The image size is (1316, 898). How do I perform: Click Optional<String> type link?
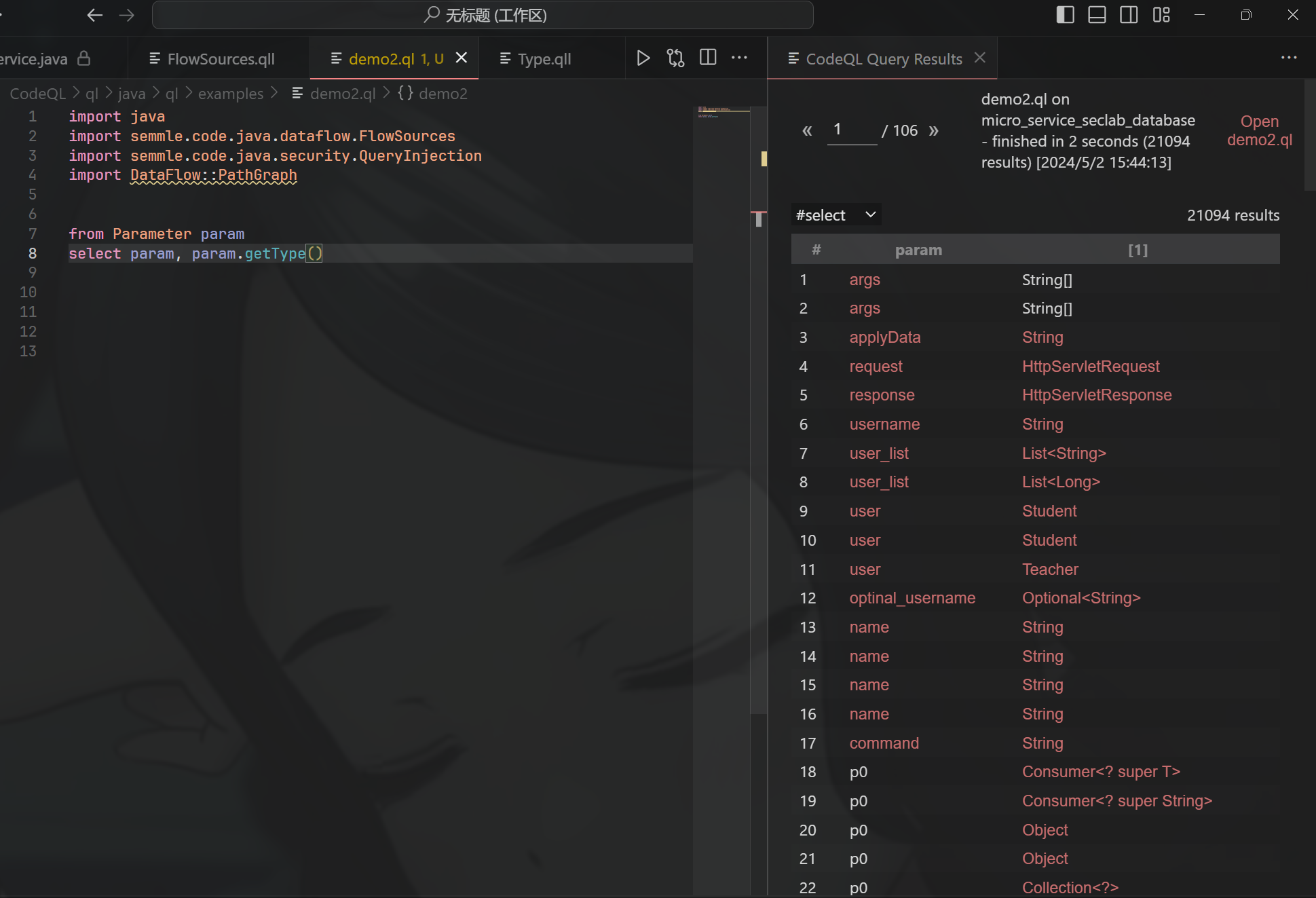[x=1081, y=598]
